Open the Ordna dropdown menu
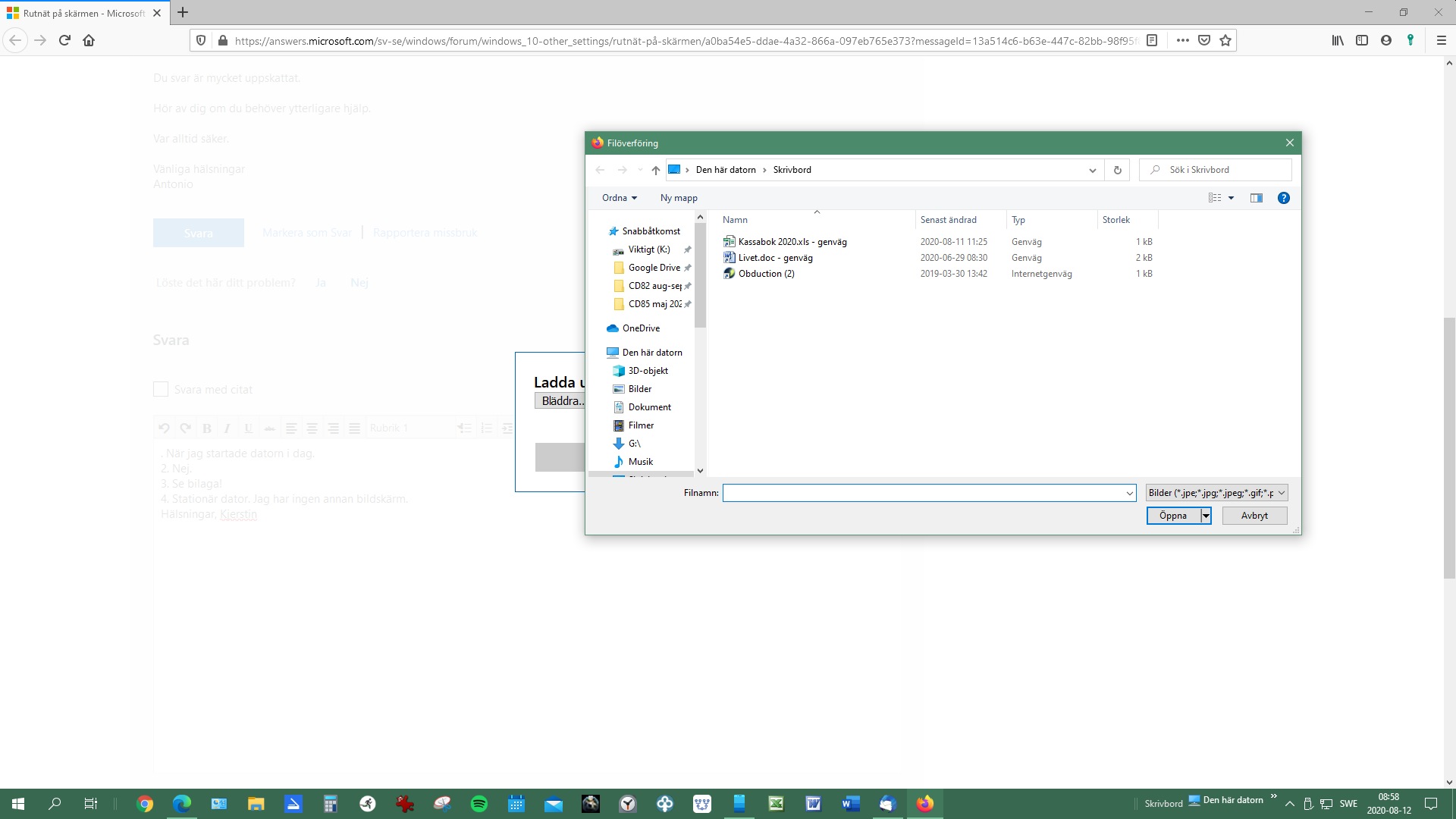Viewport: 1456px width, 819px height. 619,198
